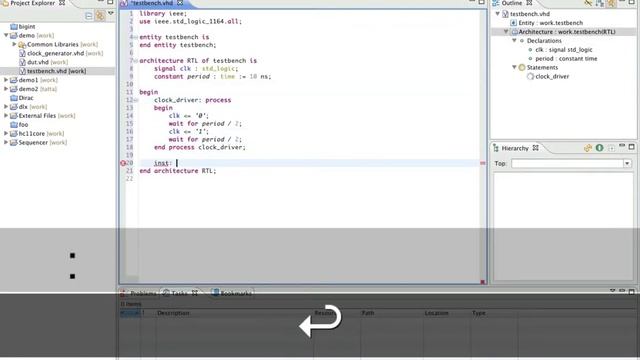
Task: Click Hierarchy link-with-editor icon
Action: (x=588, y=148)
